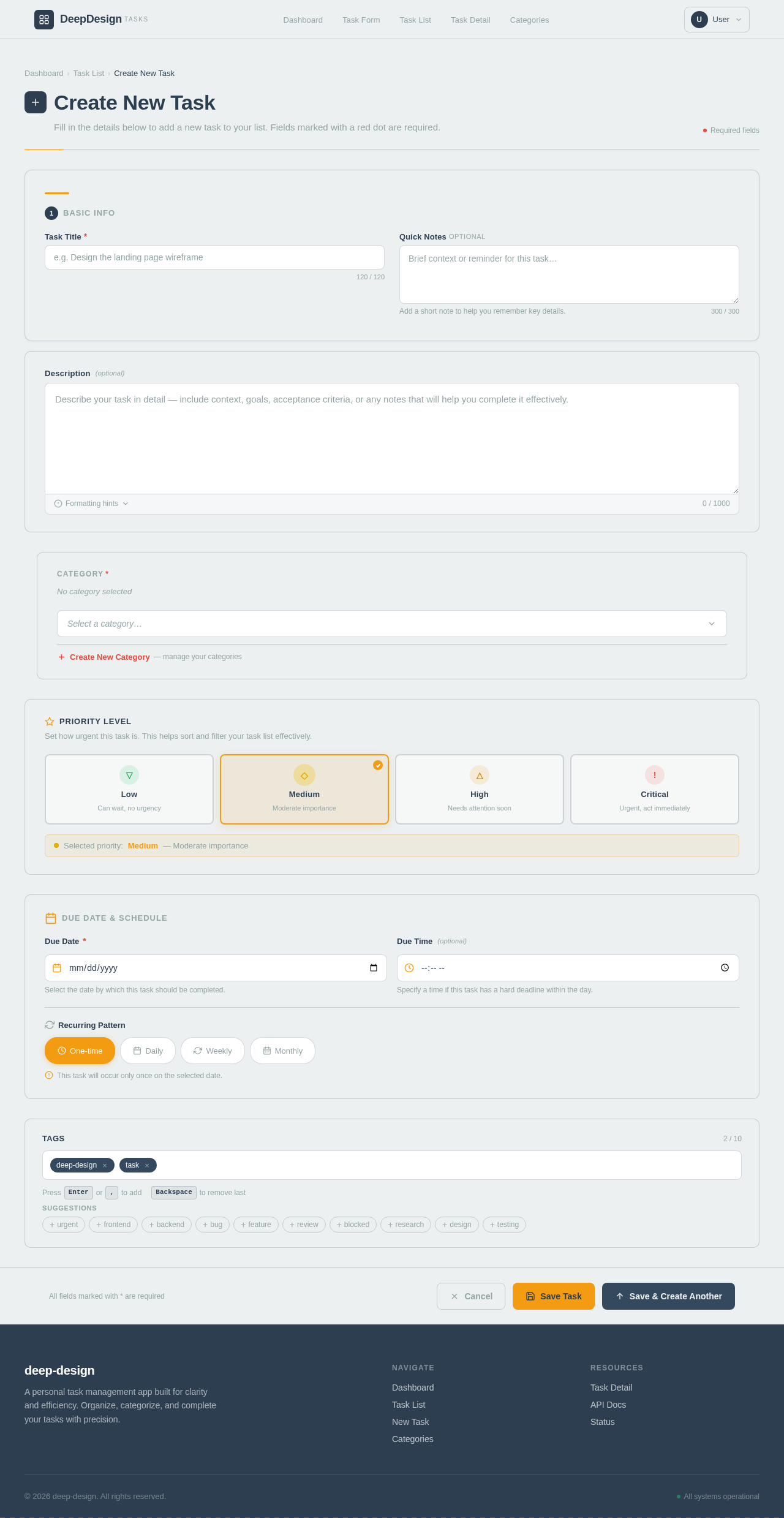Expand Formatting hints
The image size is (784, 1518).
pos(91,504)
